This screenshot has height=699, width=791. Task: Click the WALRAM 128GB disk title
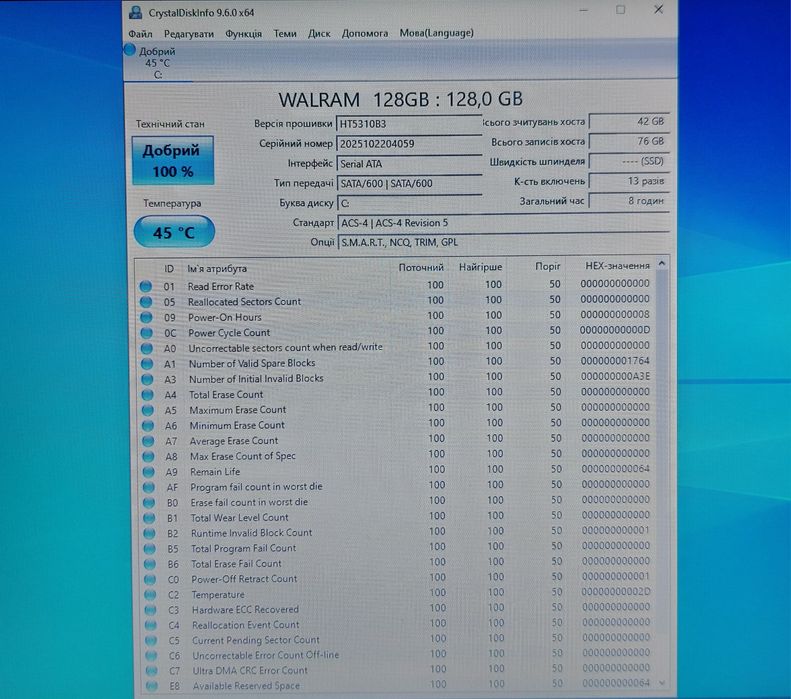click(401, 99)
